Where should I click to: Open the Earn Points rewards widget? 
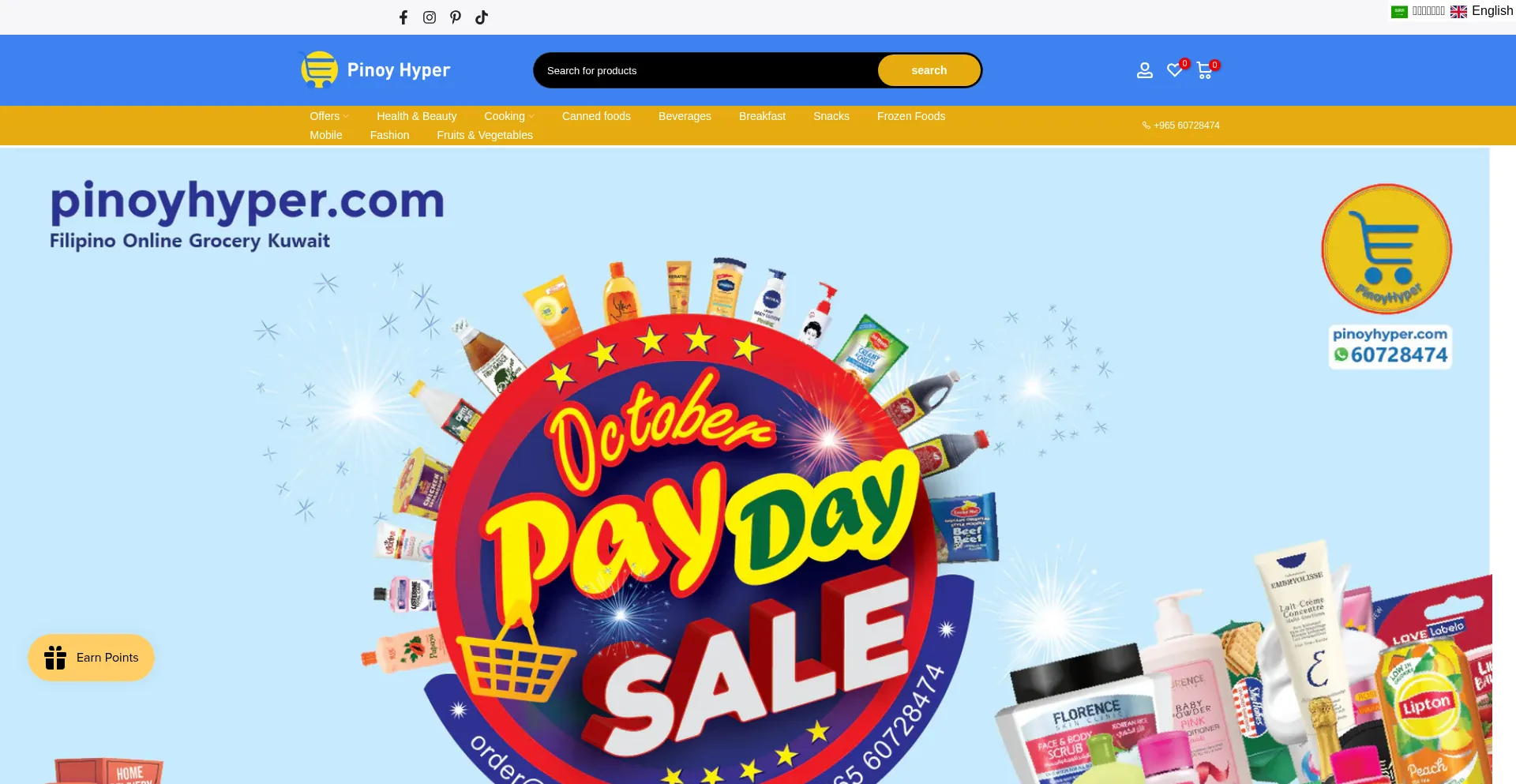pos(91,658)
